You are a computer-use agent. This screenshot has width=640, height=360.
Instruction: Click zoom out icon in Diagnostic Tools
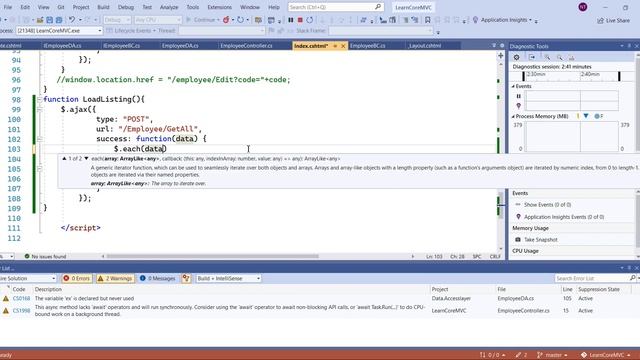tap(560, 57)
